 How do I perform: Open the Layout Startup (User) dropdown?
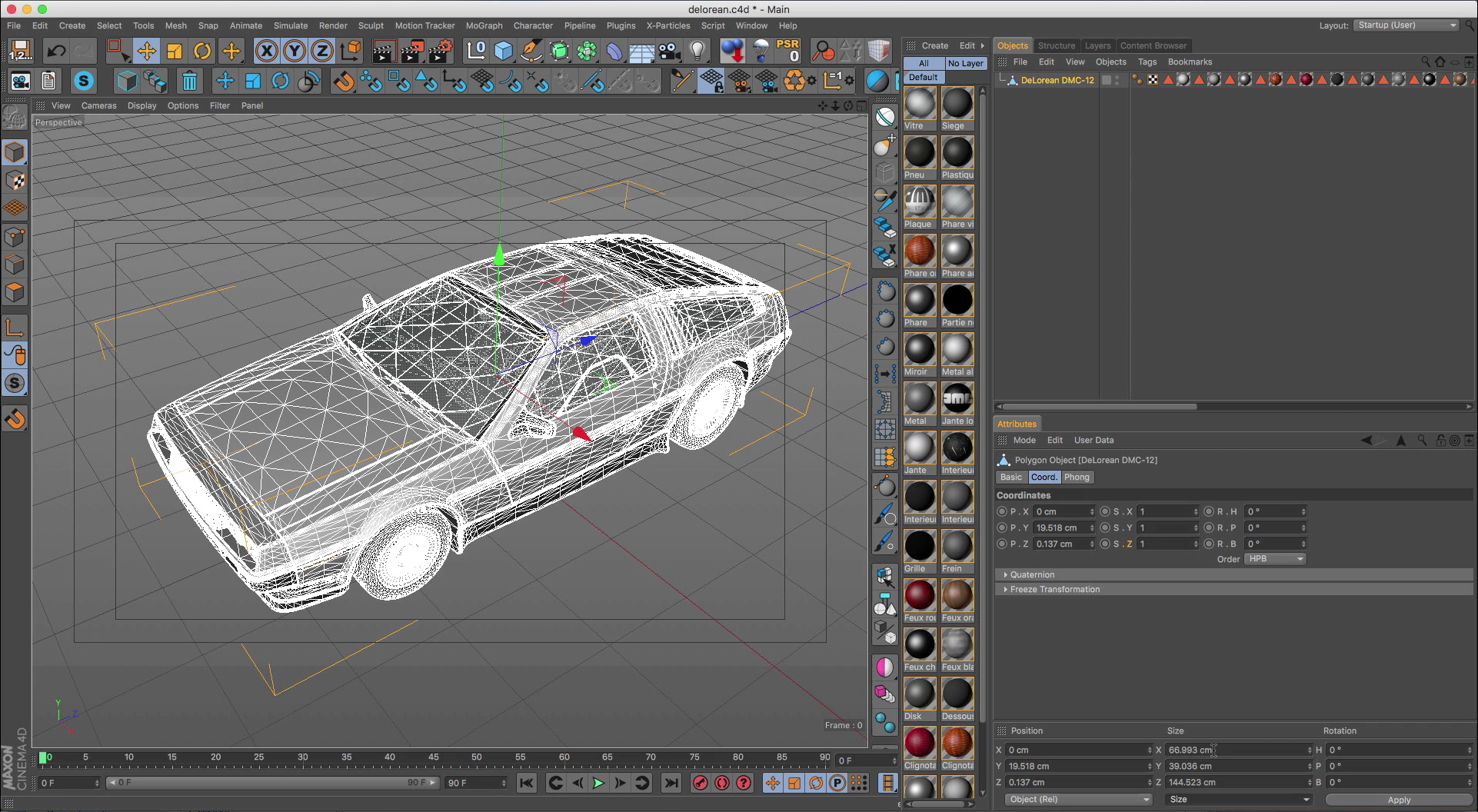(1406, 25)
